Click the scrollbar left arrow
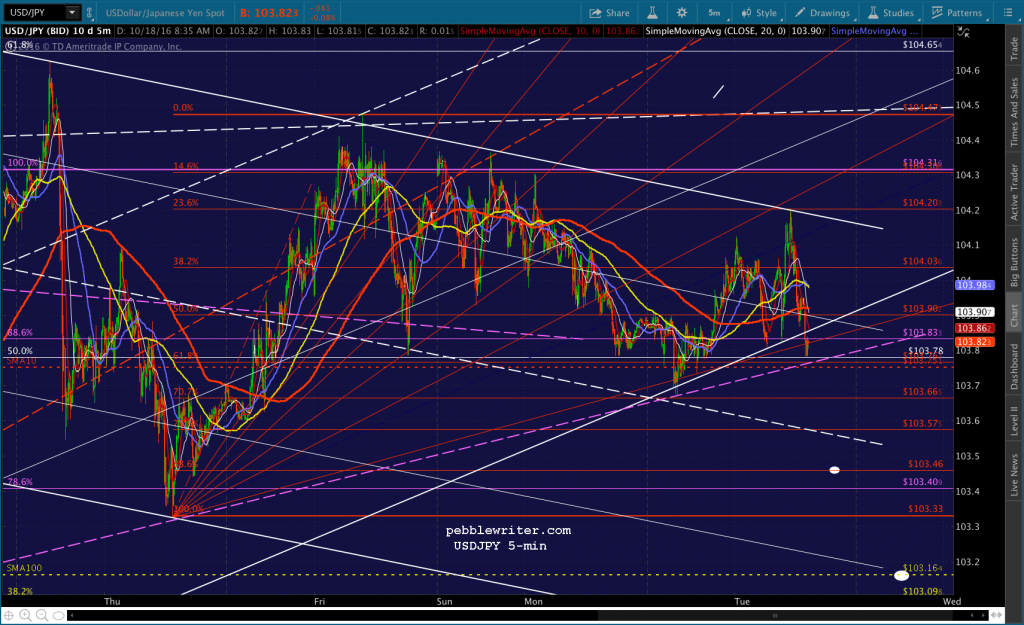The image size is (1024, 625). tap(71, 615)
